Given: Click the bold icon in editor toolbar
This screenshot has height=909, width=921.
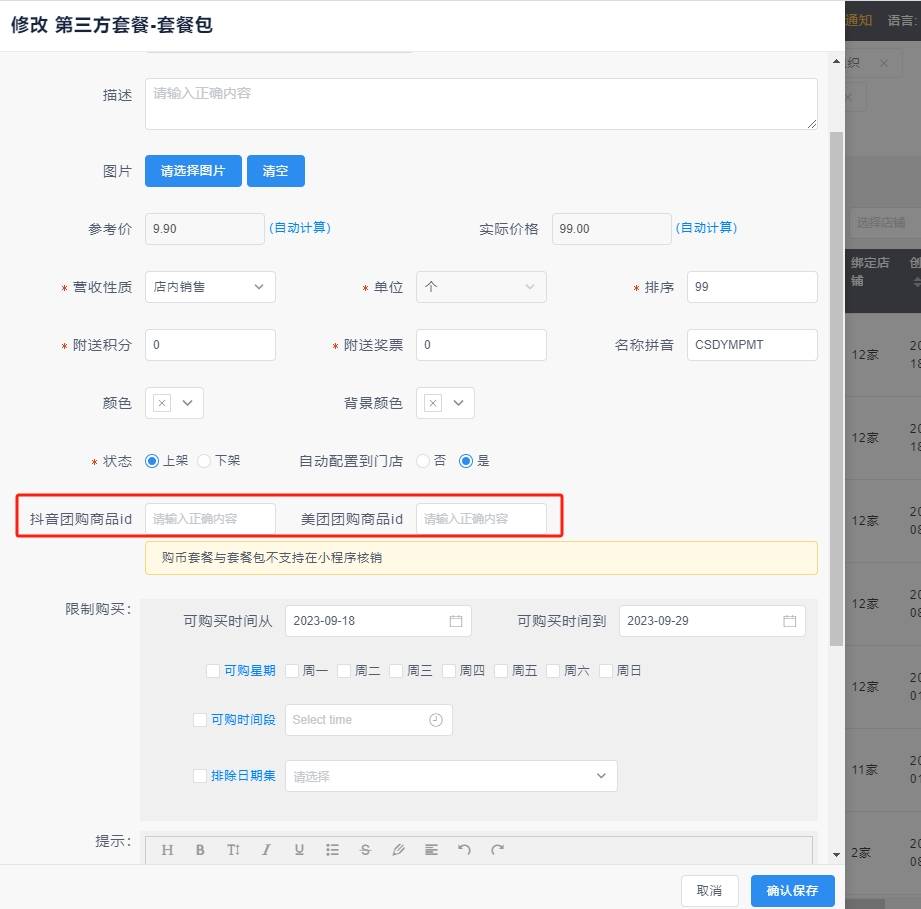Looking at the screenshot, I should pos(200,850).
